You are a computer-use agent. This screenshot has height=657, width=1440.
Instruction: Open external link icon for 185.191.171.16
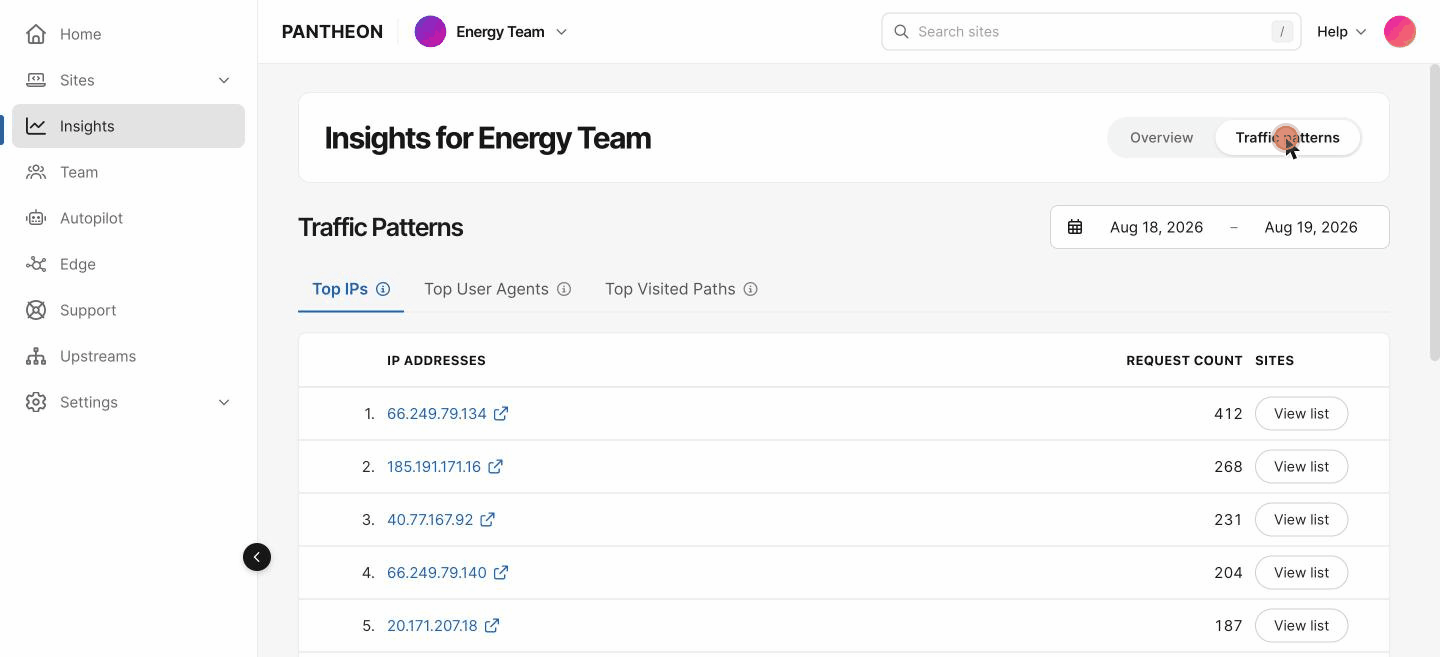[495, 466]
